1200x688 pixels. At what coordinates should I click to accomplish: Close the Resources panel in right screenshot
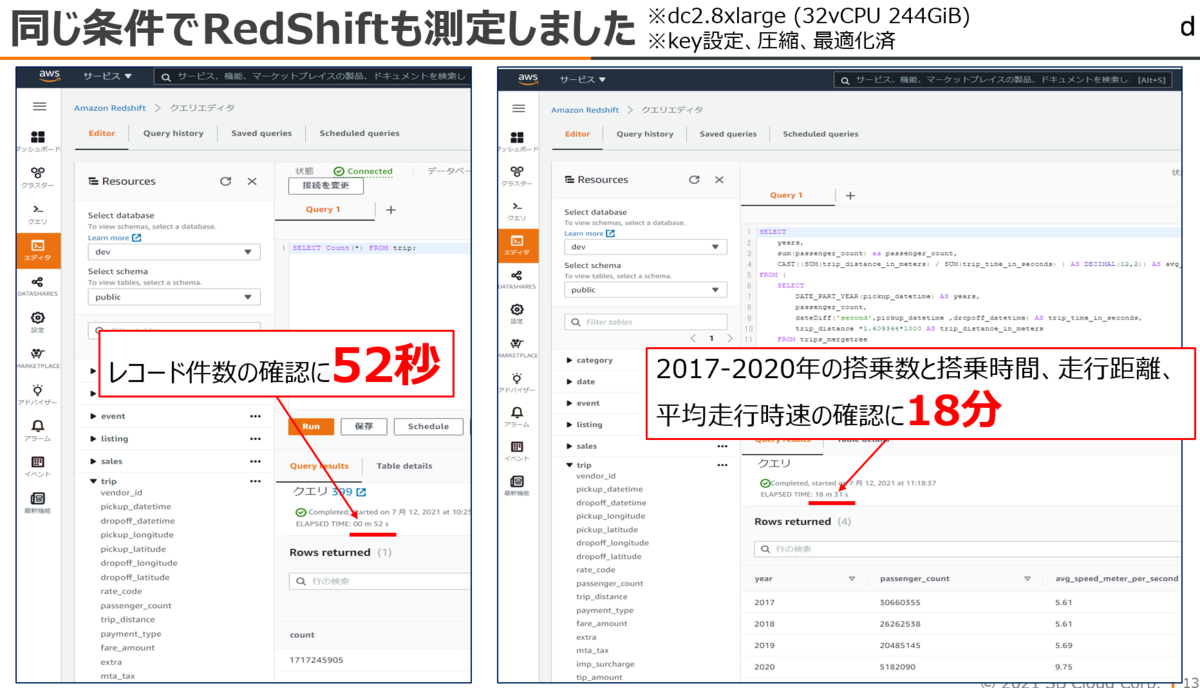(719, 180)
